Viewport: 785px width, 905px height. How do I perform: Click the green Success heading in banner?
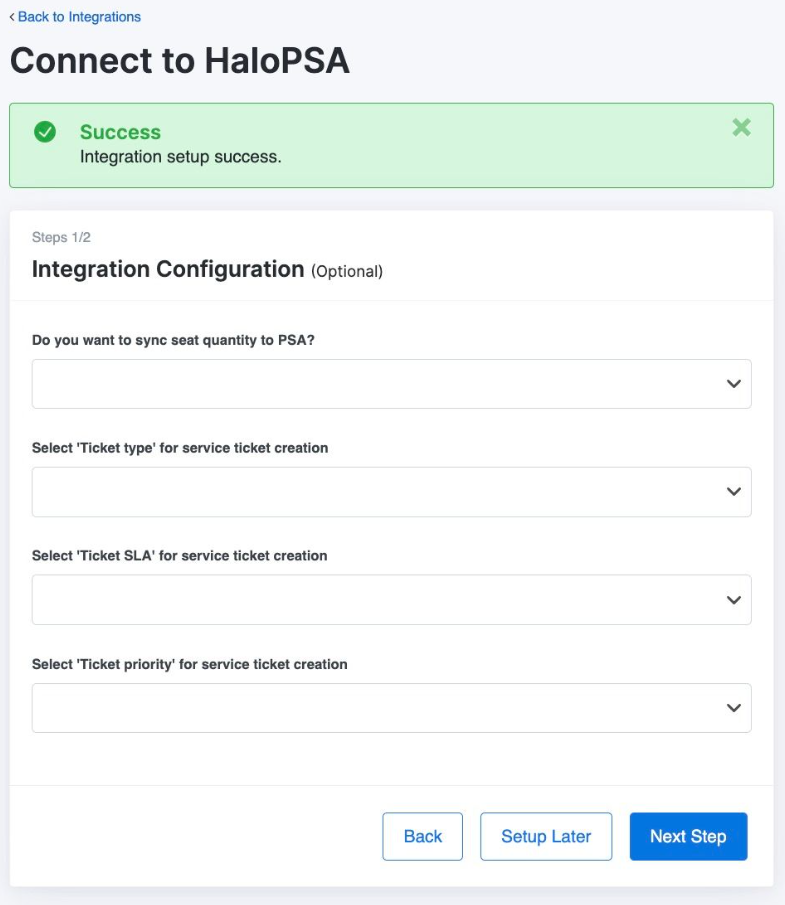[x=120, y=132]
